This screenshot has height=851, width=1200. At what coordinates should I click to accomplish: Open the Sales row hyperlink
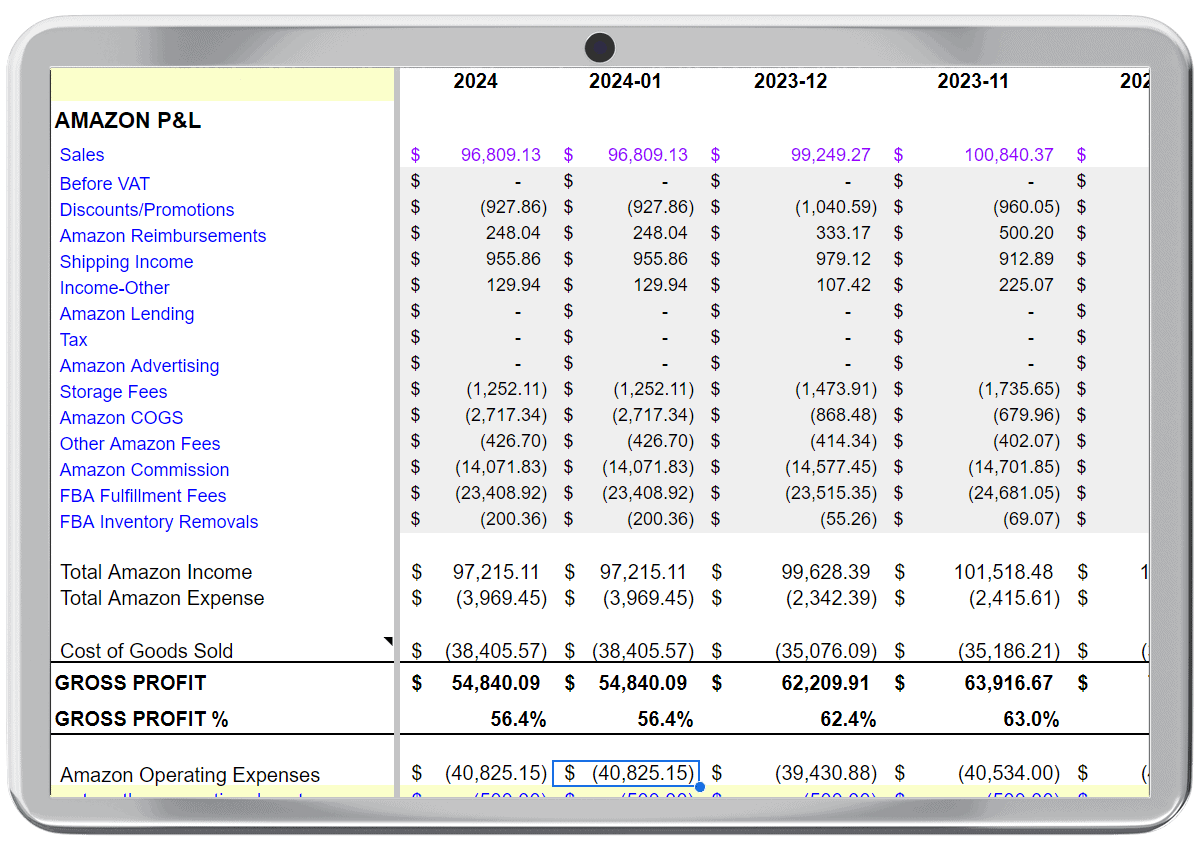[81, 155]
